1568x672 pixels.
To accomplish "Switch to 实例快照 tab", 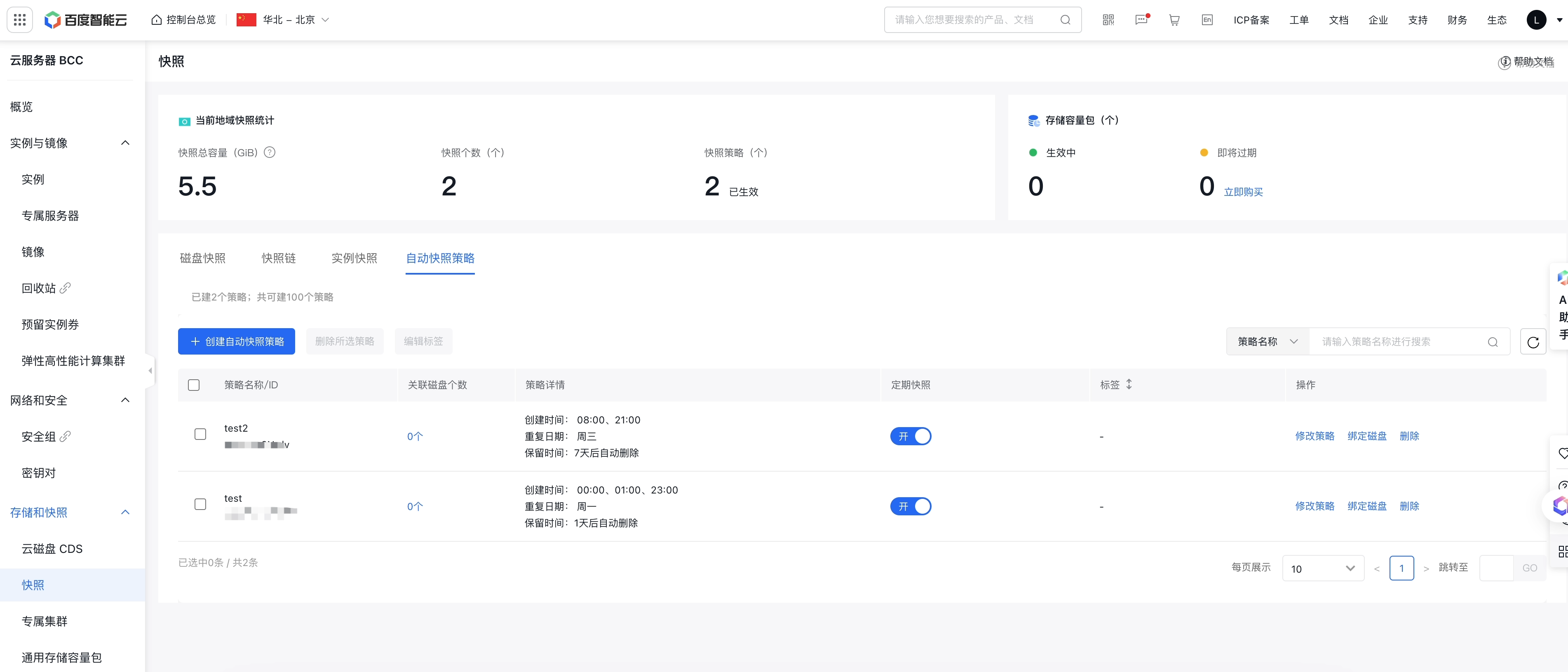I will tap(354, 258).
